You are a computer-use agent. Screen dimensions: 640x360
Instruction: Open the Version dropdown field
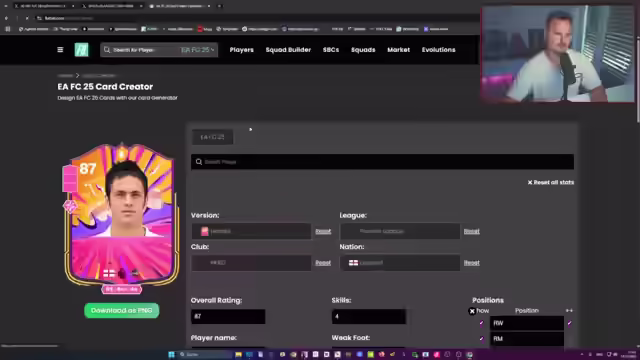tap(251, 231)
